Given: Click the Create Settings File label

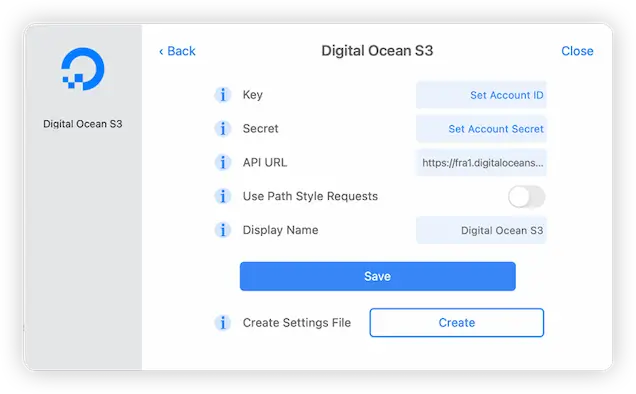Looking at the screenshot, I should [297, 323].
